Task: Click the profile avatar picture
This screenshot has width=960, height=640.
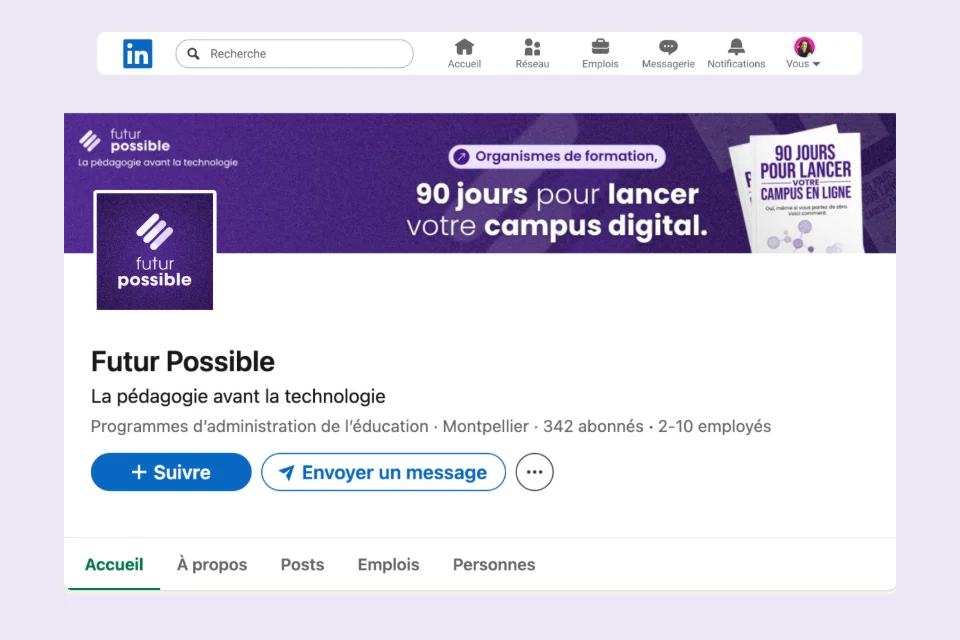Action: [804, 47]
